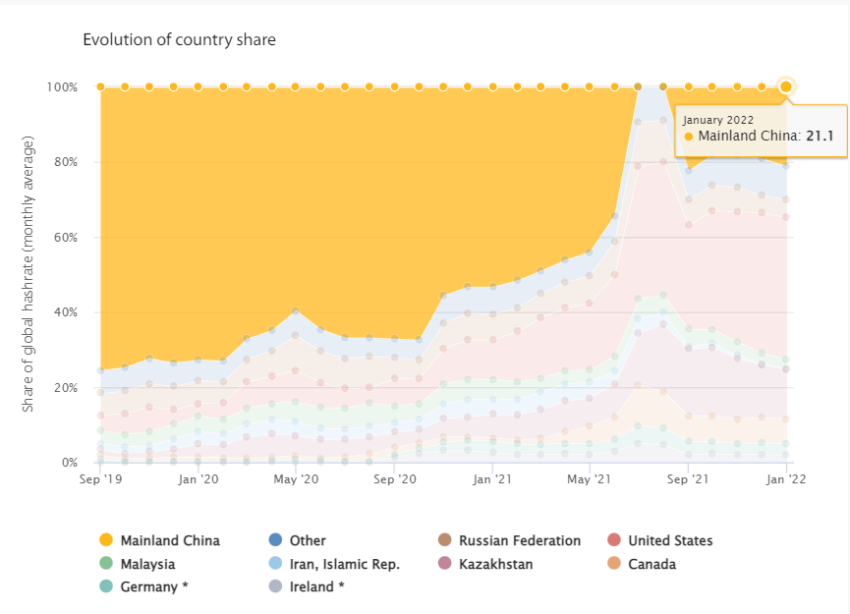
Task: Click the green Malaysia legend dot
Action: 106,563
